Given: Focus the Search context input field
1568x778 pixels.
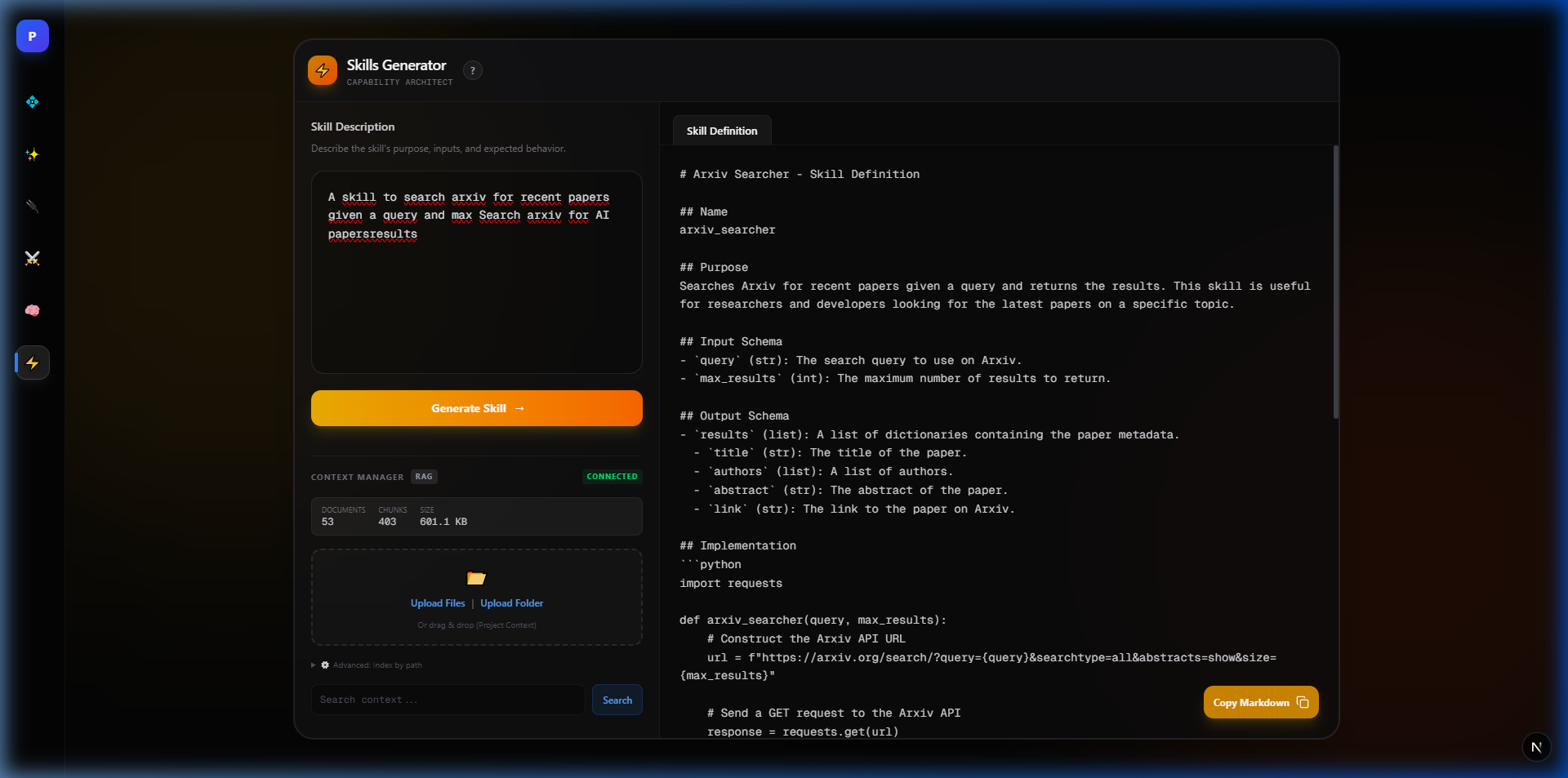Looking at the screenshot, I should pyautogui.click(x=448, y=700).
